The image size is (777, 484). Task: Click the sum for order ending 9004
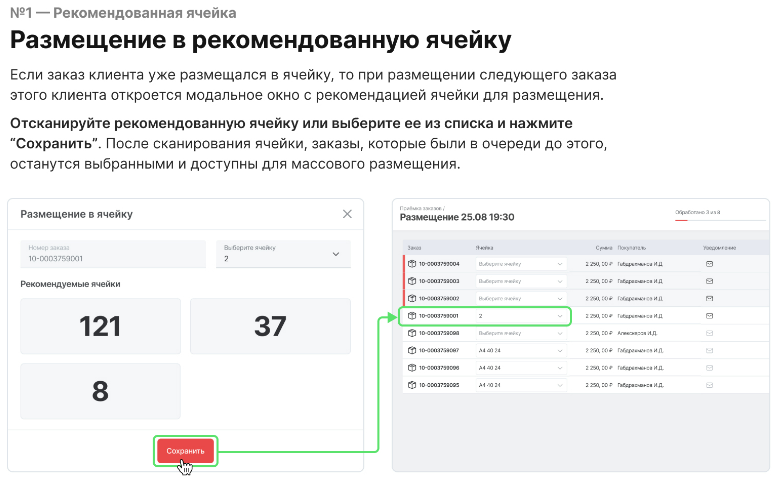(599, 264)
